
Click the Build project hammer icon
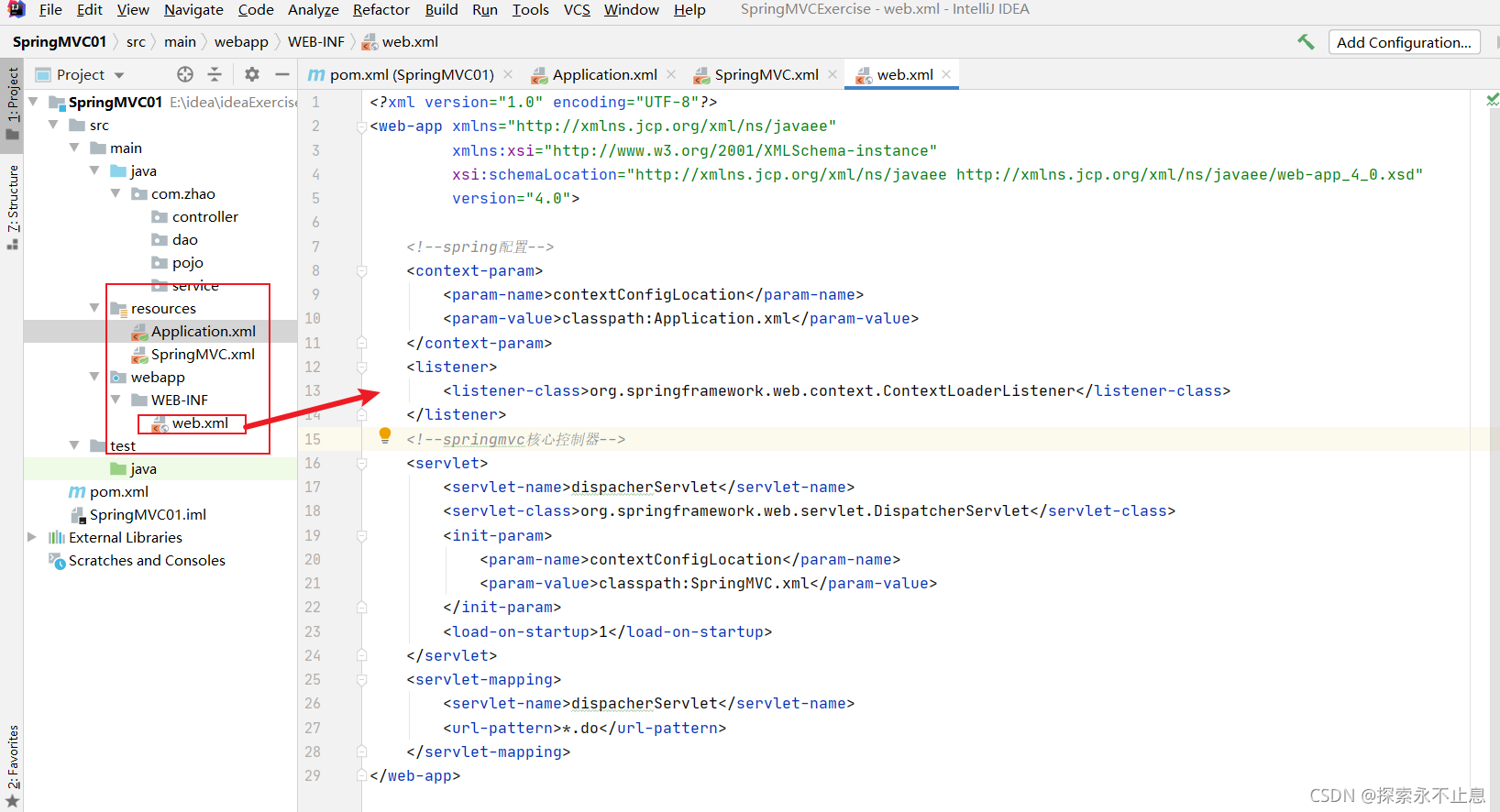click(x=1306, y=42)
